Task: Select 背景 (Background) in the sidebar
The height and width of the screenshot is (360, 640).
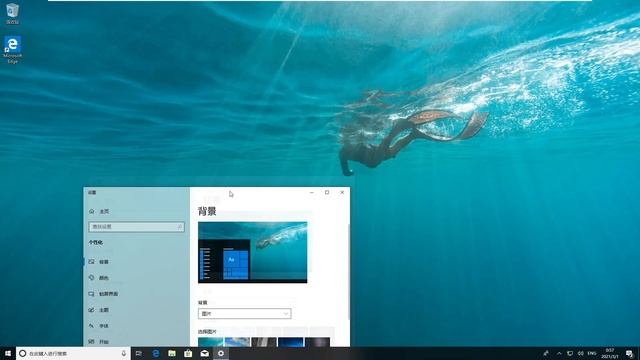Action: click(136, 262)
